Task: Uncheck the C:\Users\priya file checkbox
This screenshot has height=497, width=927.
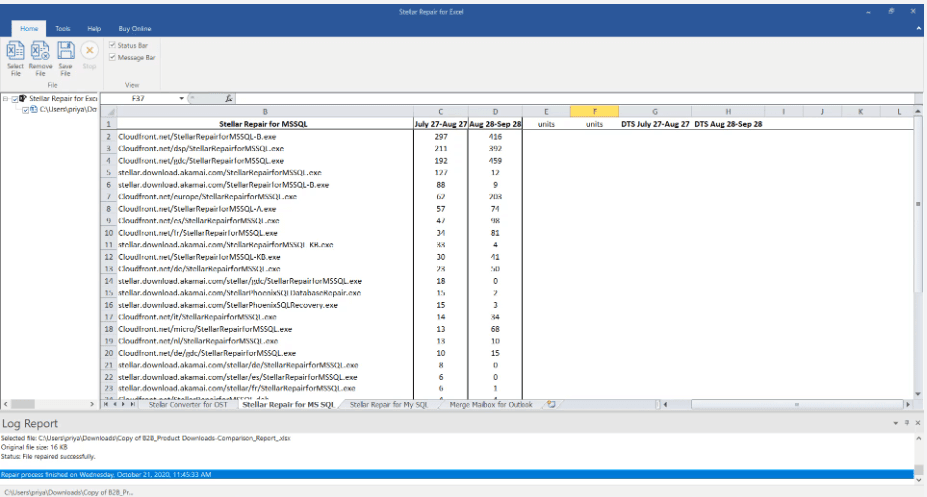Action: click(x=25, y=110)
